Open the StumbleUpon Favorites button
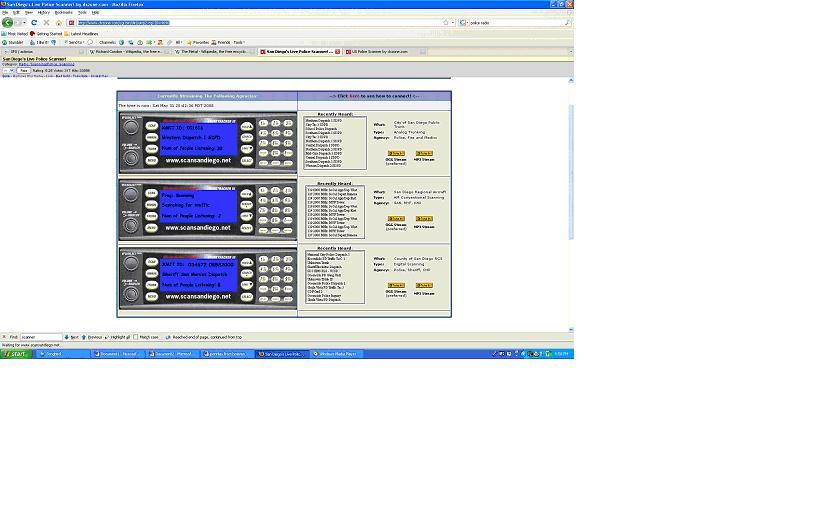Image resolution: width=840 pixels, height=525 pixels. point(198,42)
